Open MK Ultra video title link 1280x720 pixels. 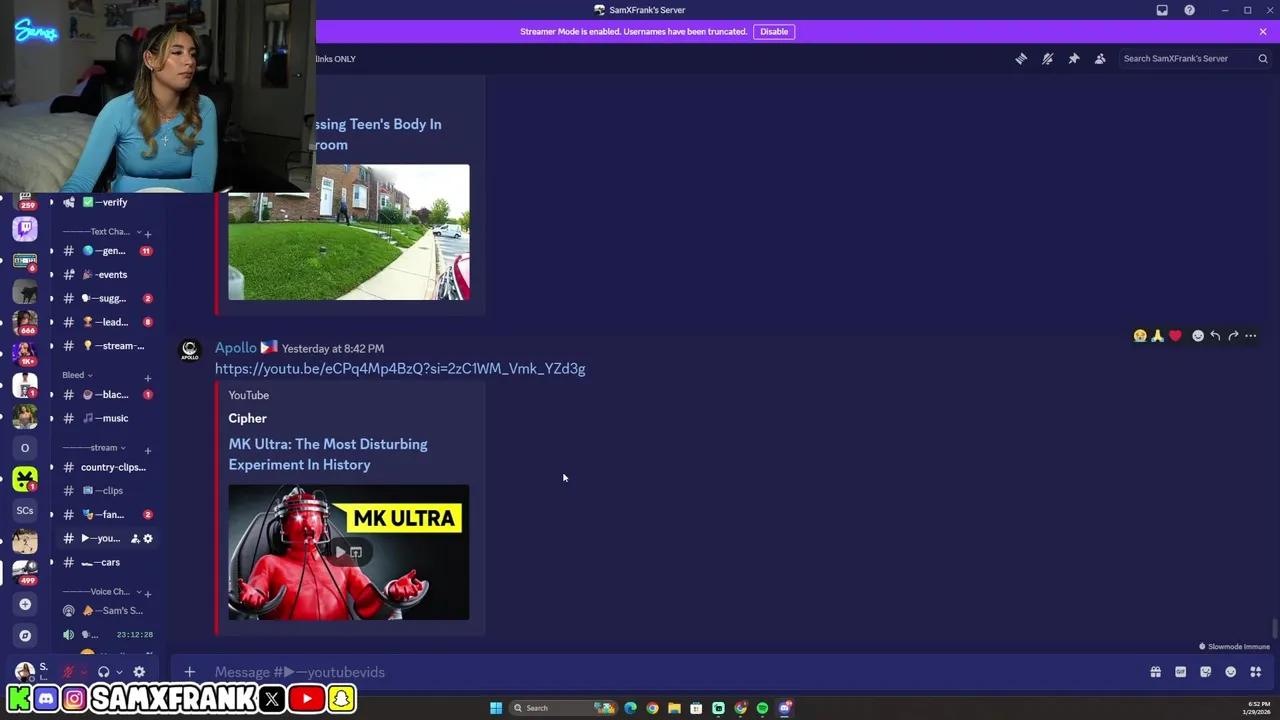pyautogui.click(x=328, y=454)
